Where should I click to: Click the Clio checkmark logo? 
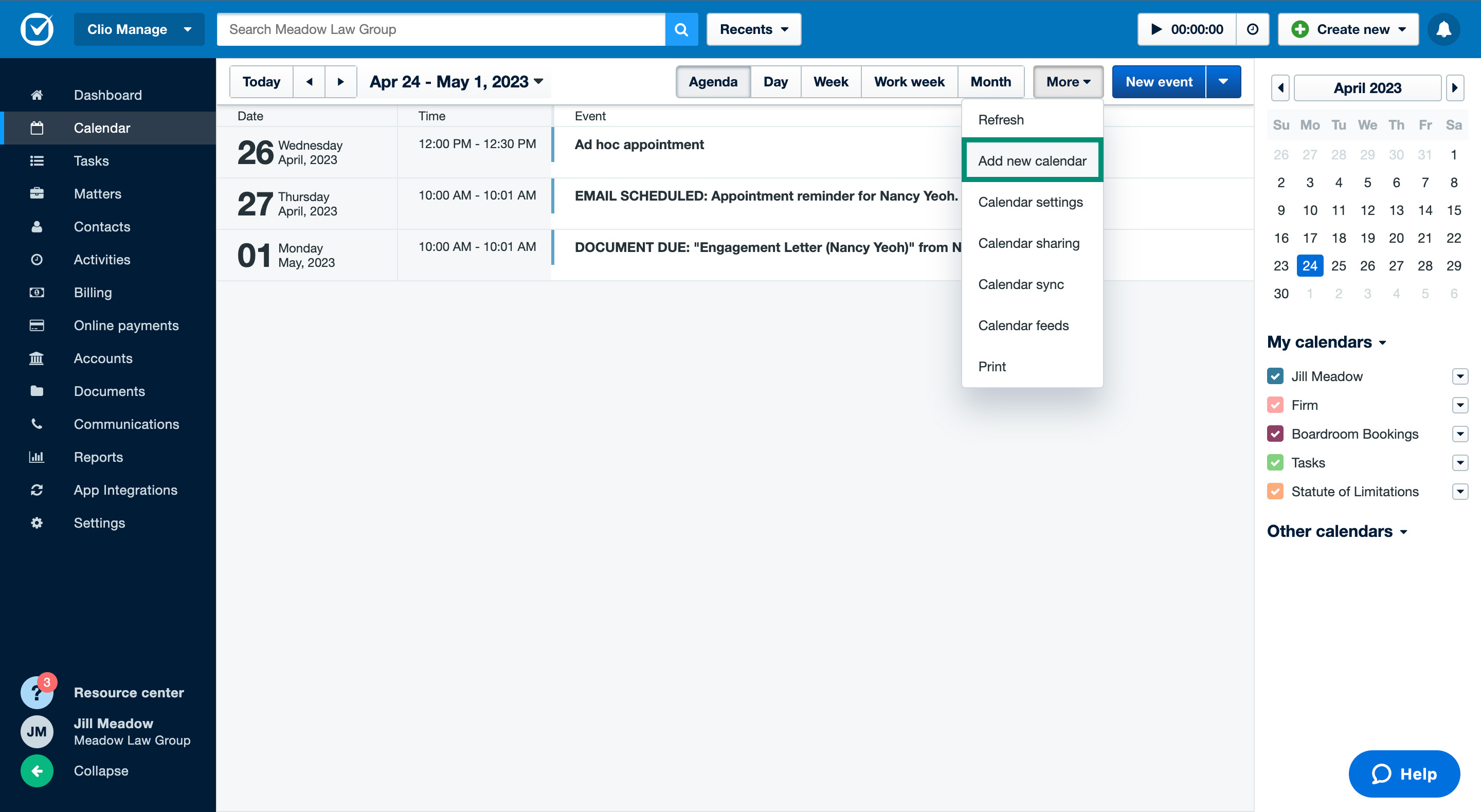(x=37, y=29)
